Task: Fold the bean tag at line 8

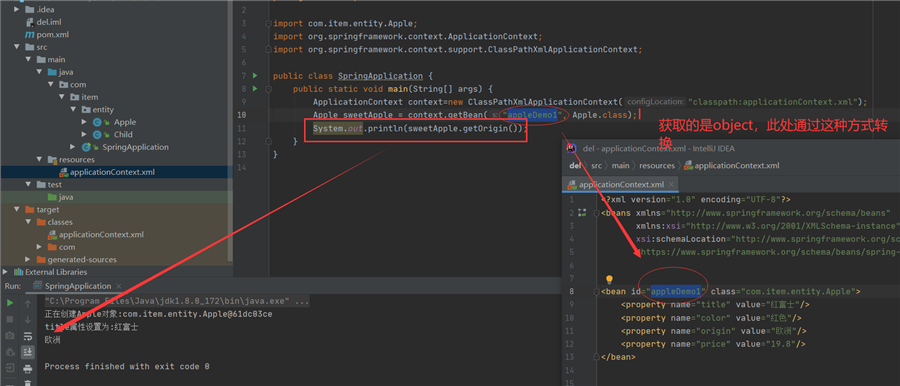Action: (x=596, y=292)
